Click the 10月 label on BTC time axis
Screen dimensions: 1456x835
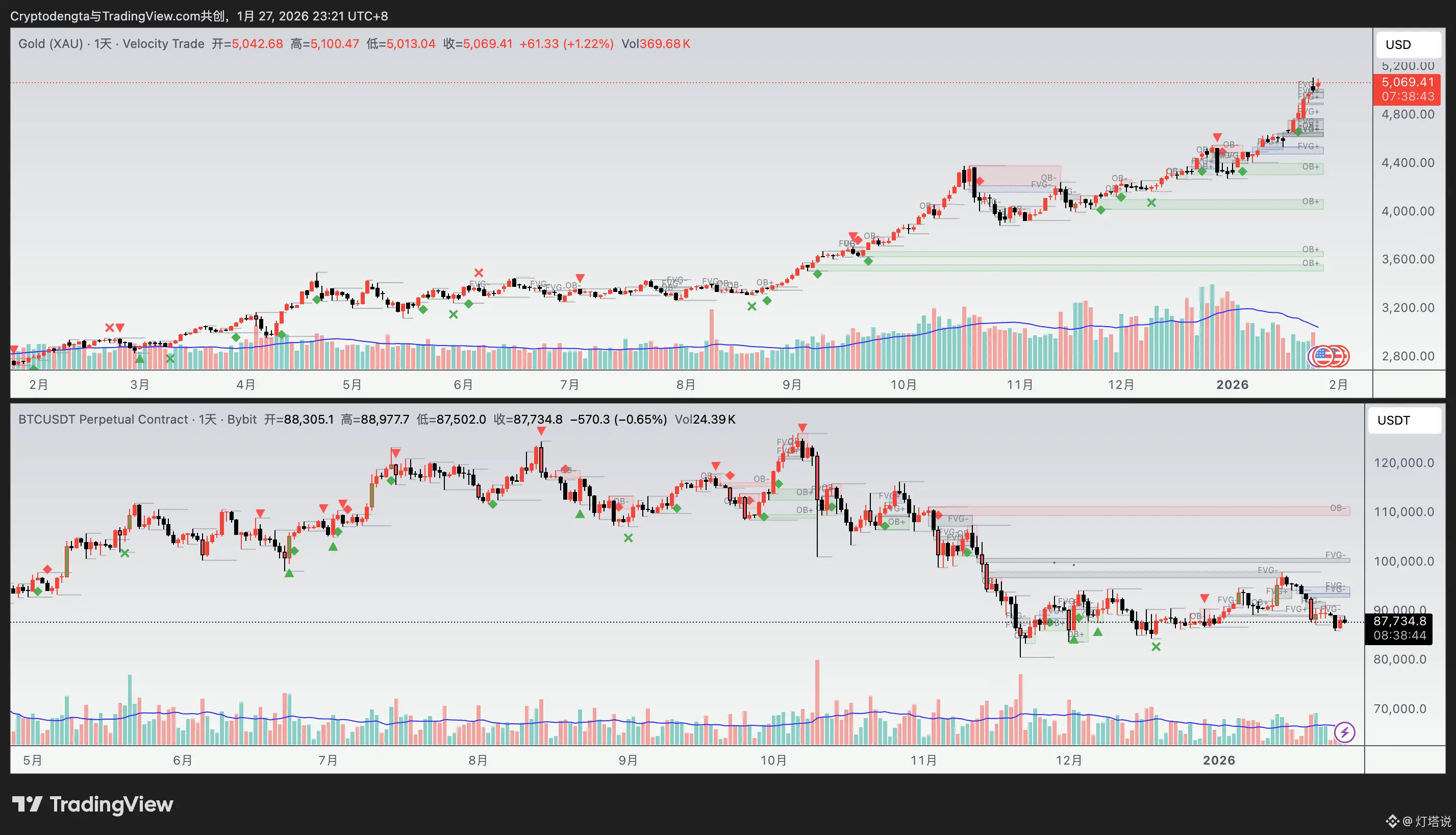coord(773,760)
